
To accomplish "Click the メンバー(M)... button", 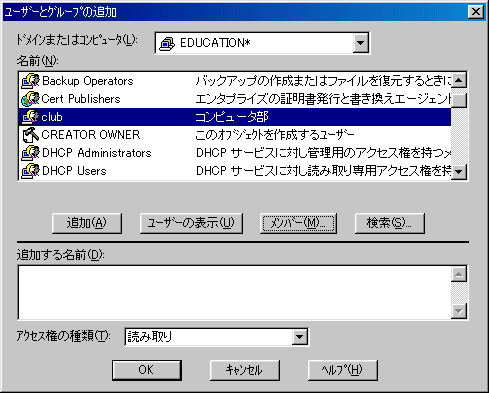I will tap(298, 223).
